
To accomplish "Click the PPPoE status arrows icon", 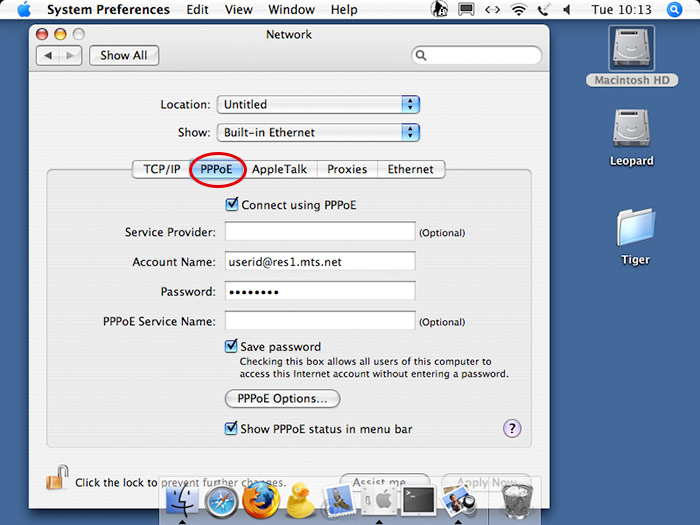I will coord(492,9).
